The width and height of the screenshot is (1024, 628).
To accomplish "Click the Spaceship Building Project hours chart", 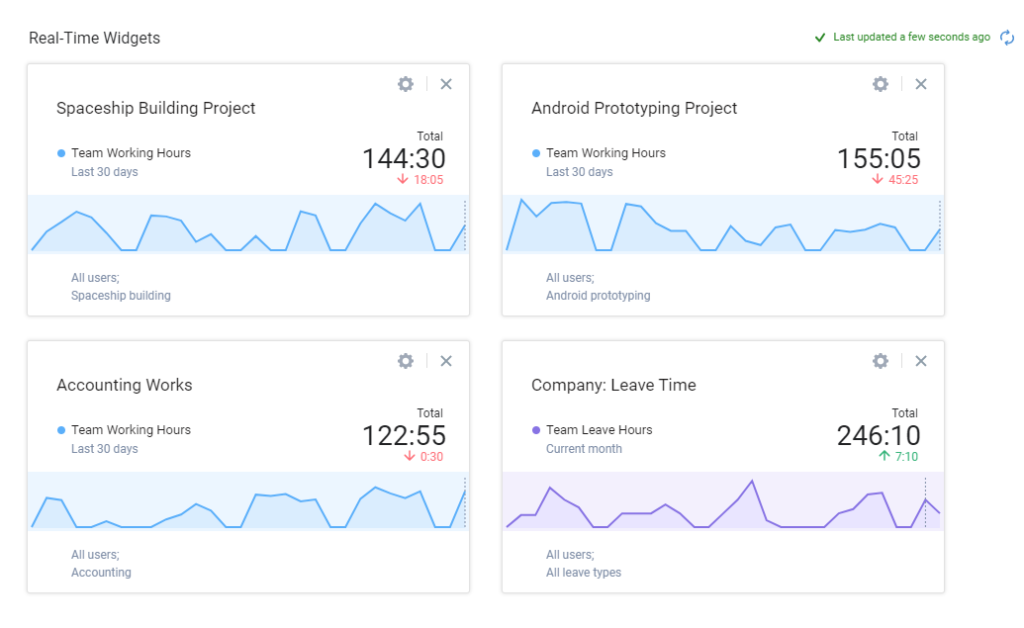I will (x=248, y=224).
